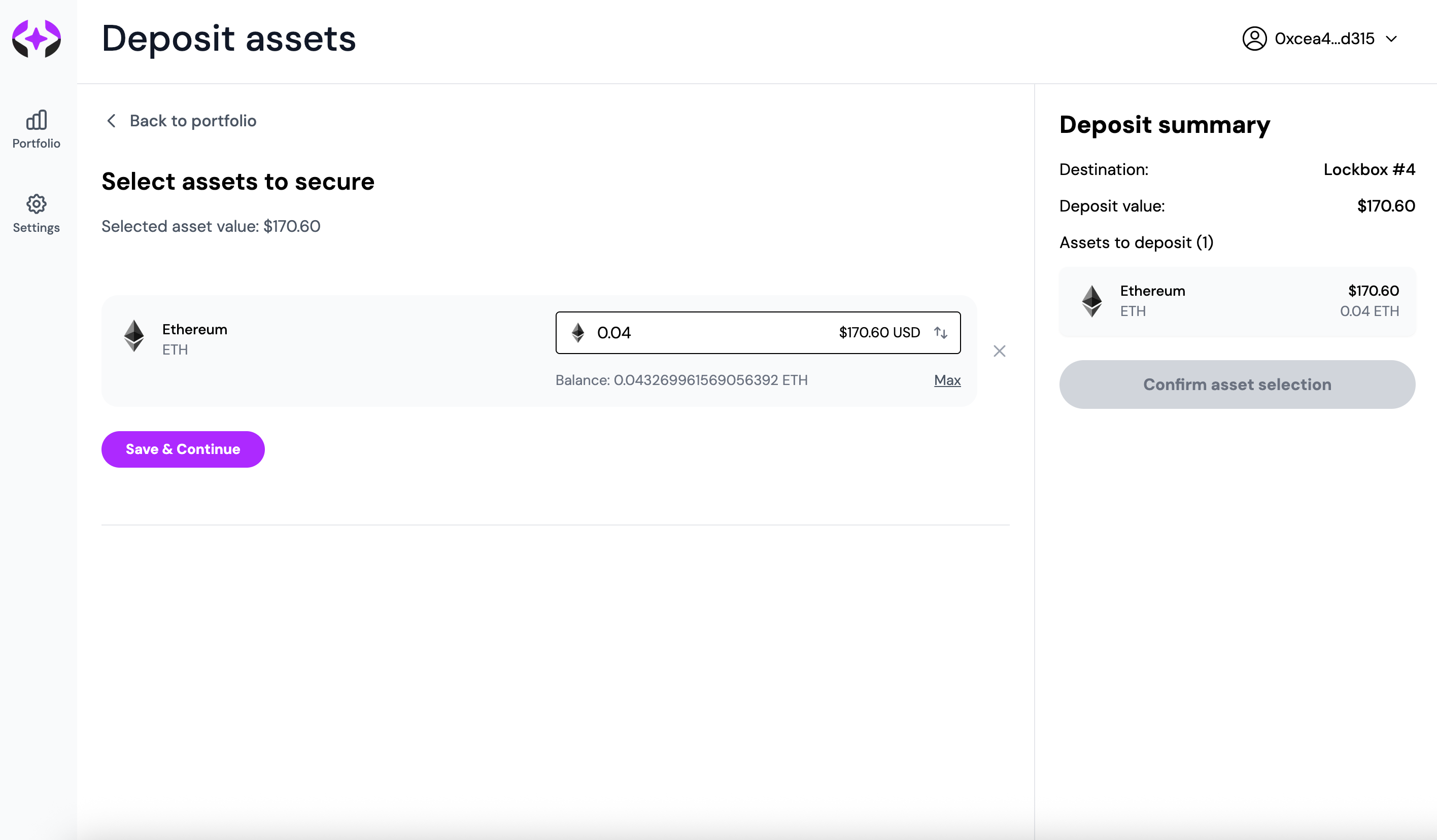The image size is (1437, 840).
Task: Remove Ethereum asset with X icon
Action: (999, 351)
